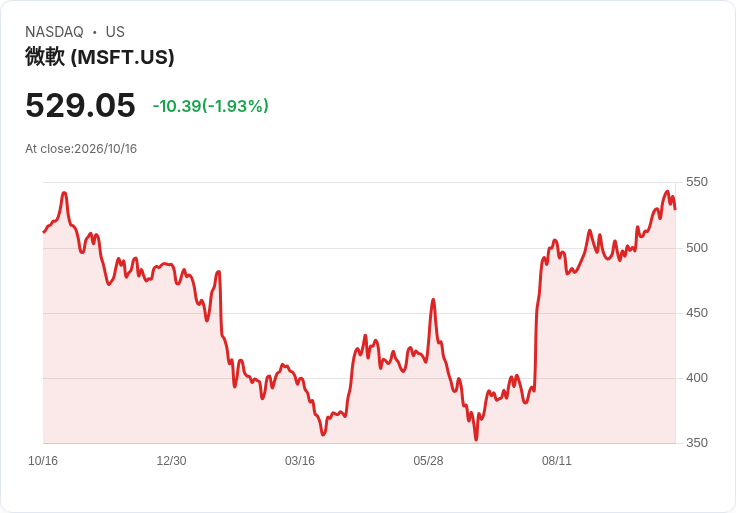
Task: Click the early peak near the chart's start
Action: (x=64, y=193)
